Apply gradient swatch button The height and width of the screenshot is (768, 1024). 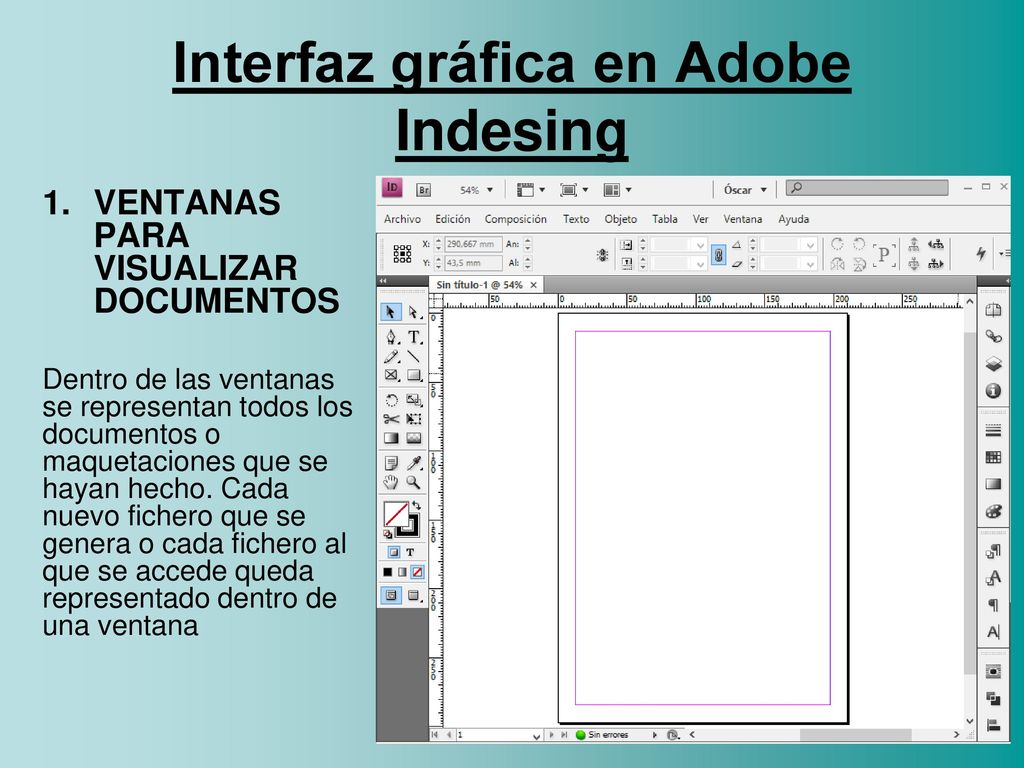pos(402,572)
